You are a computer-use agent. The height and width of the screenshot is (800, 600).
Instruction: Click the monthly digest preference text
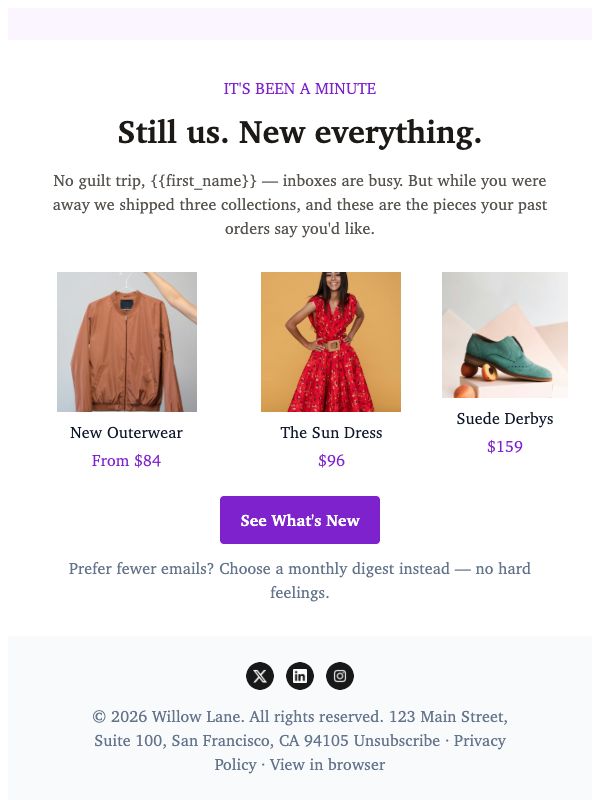point(299,581)
